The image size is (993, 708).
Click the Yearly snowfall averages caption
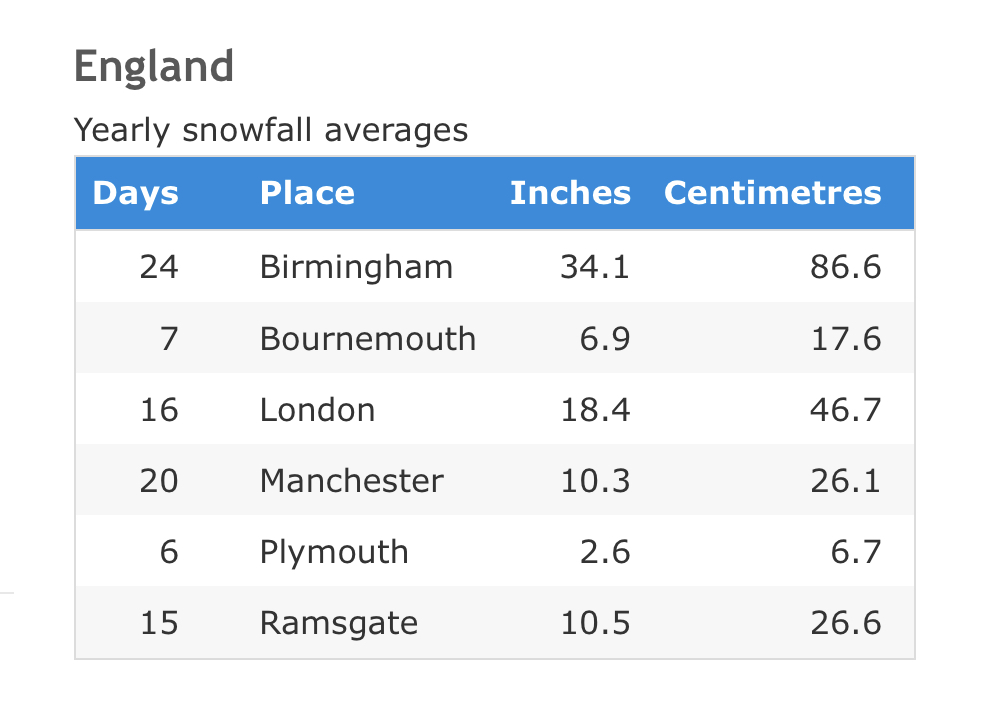pos(271,130)
